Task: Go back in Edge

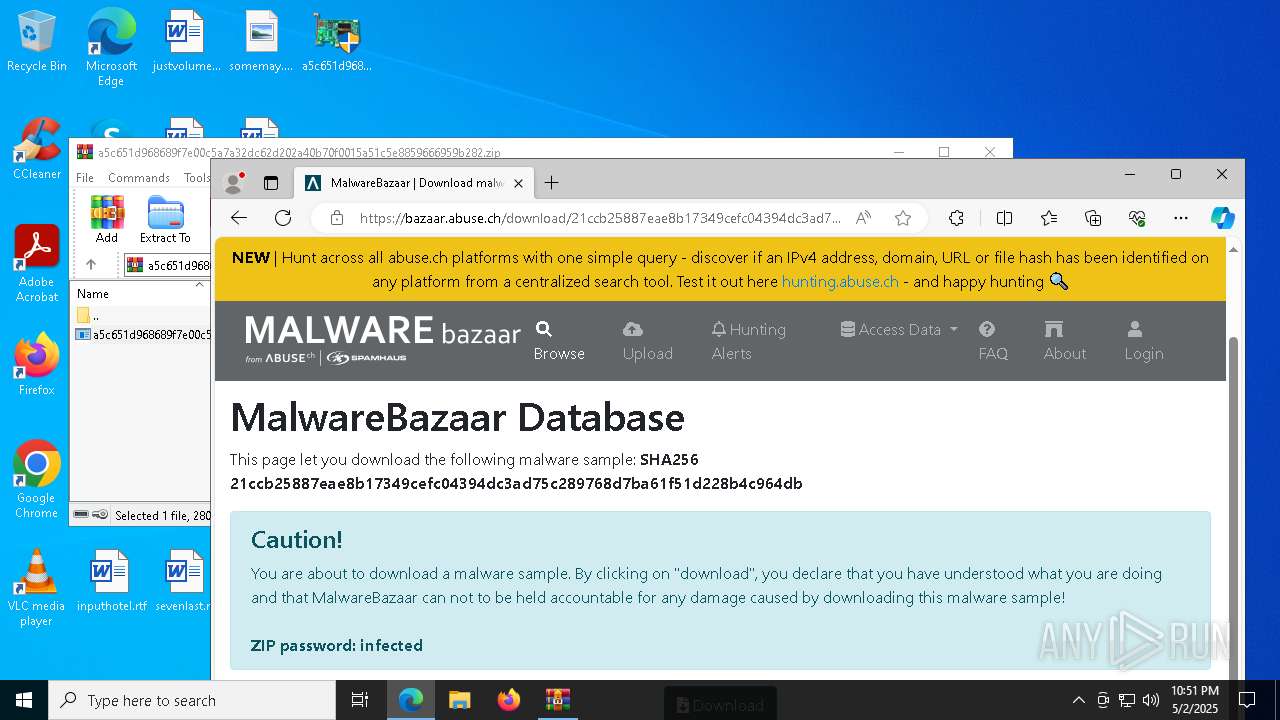Action: point(238,218)
